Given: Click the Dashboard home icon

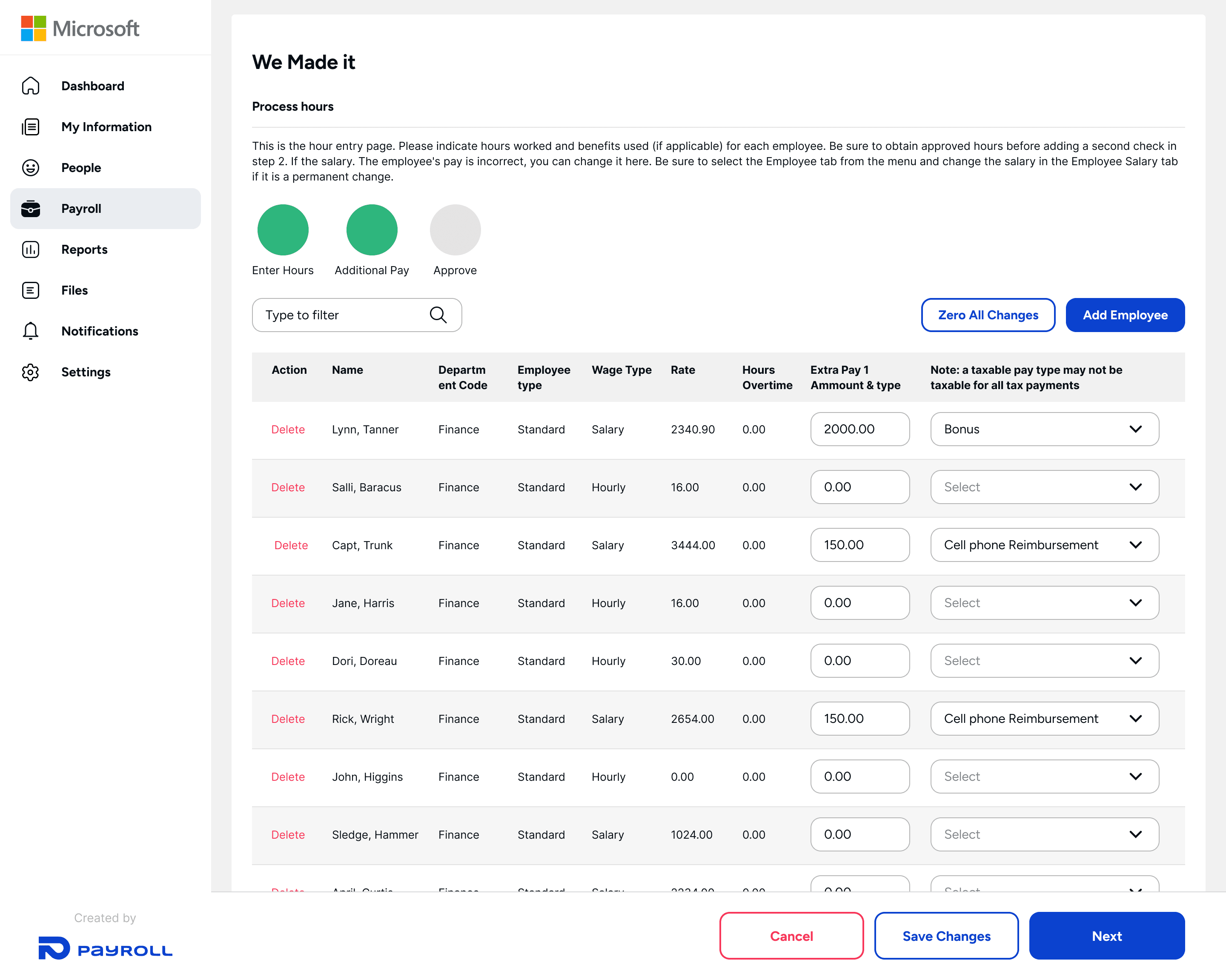Looking at the screenshot, I should coord(31,86).
